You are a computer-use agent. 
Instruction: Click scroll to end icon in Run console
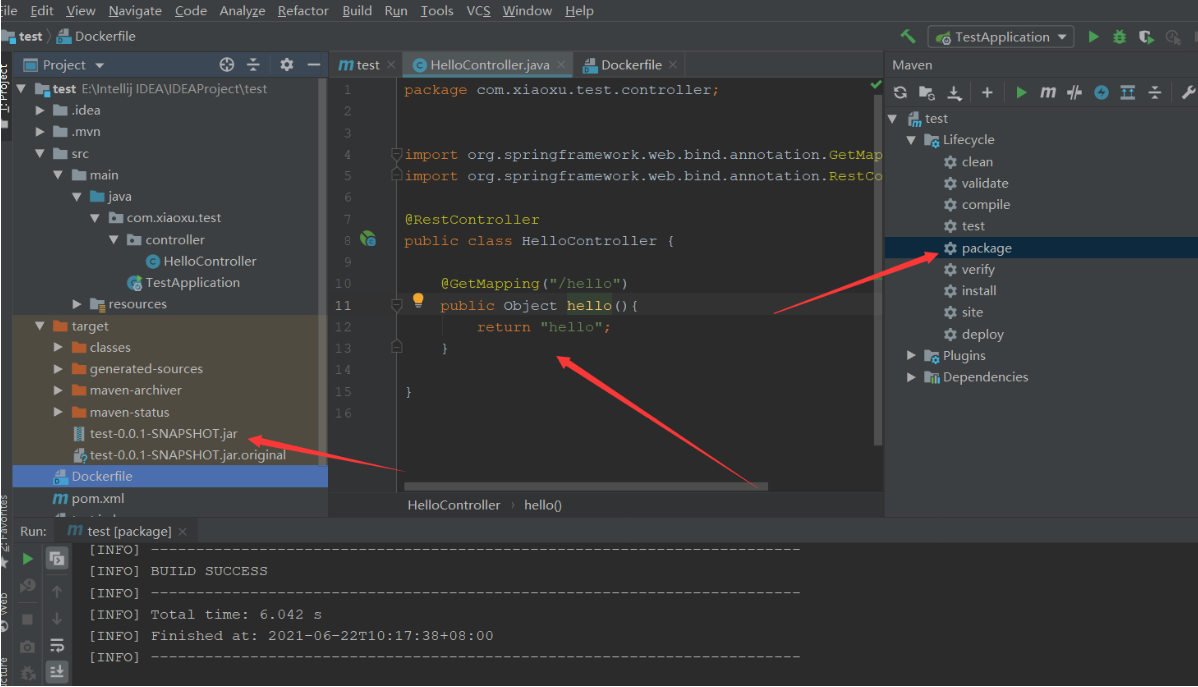(x=57, y=672)
